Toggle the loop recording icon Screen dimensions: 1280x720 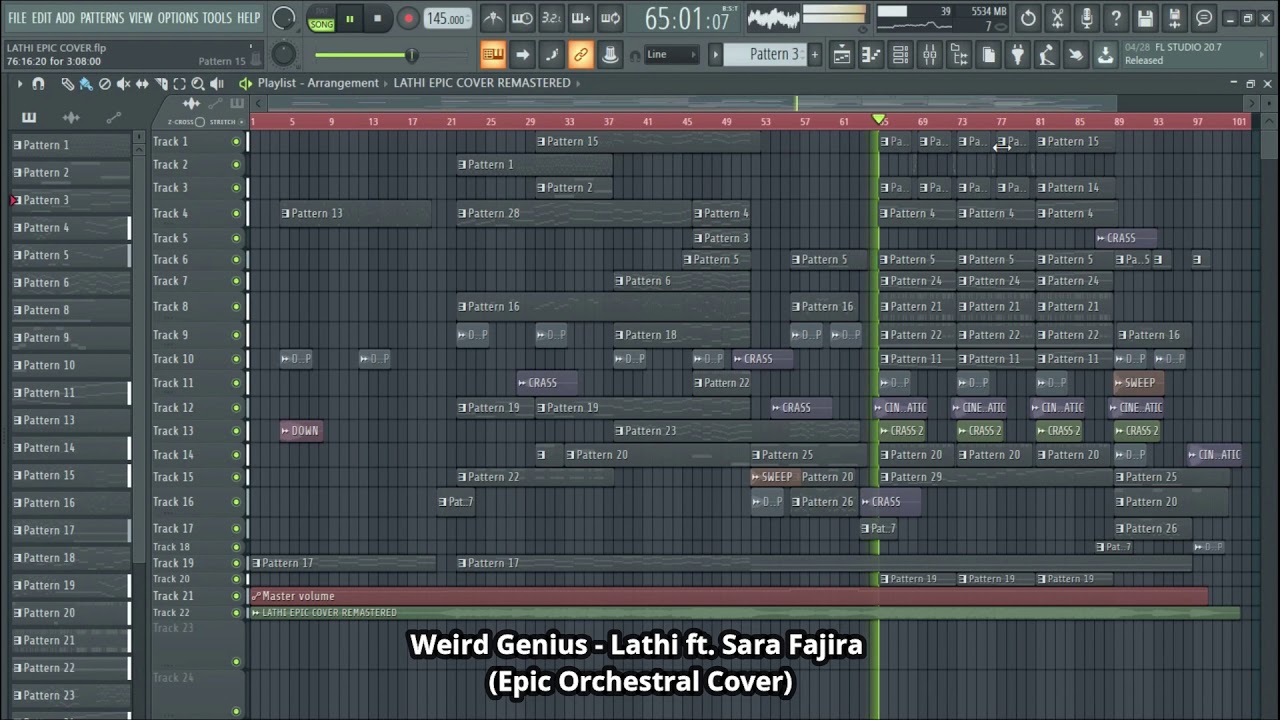pyautogui.click(x=610, y=18)
